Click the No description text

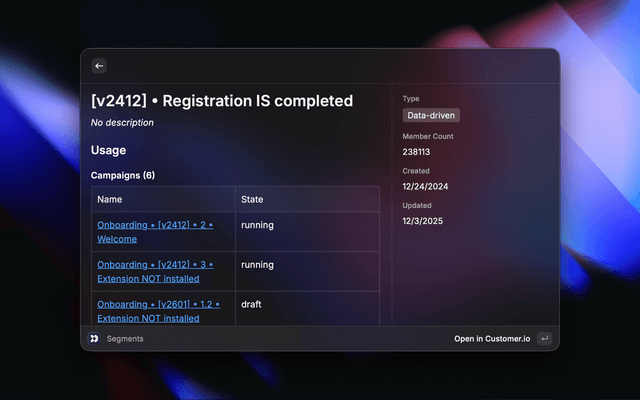click(x=122, y=123)
